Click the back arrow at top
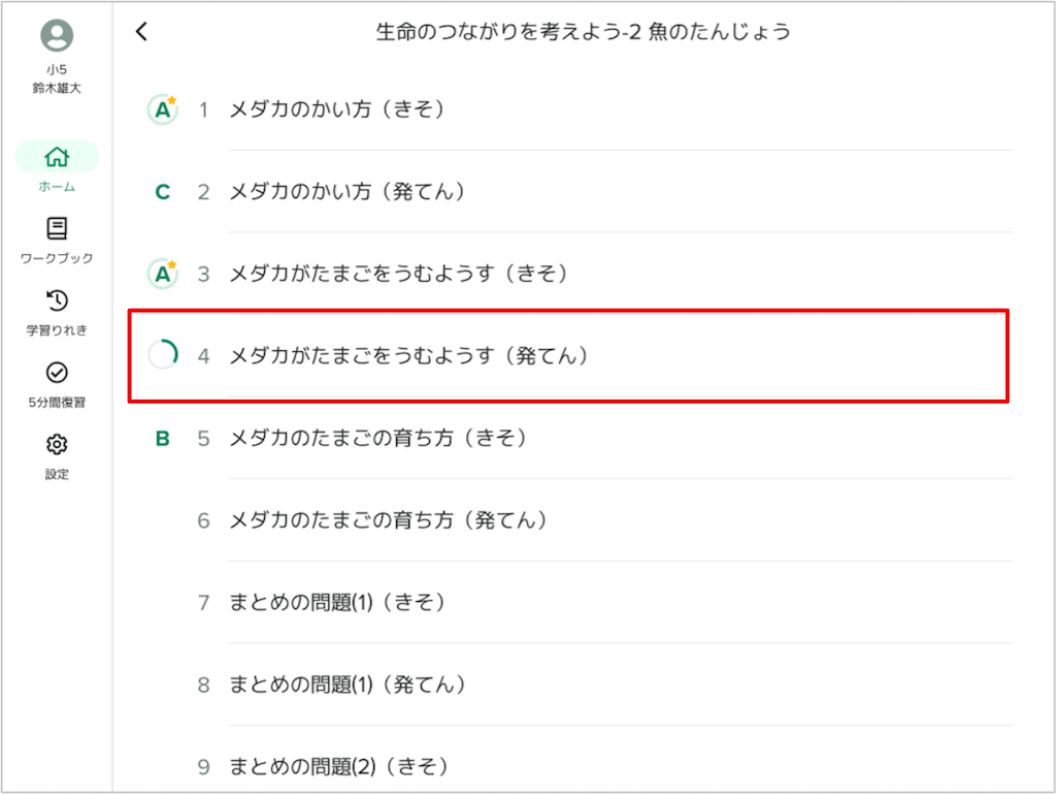The height and width of the screenshot is (794, 1056). pos(141,32)
